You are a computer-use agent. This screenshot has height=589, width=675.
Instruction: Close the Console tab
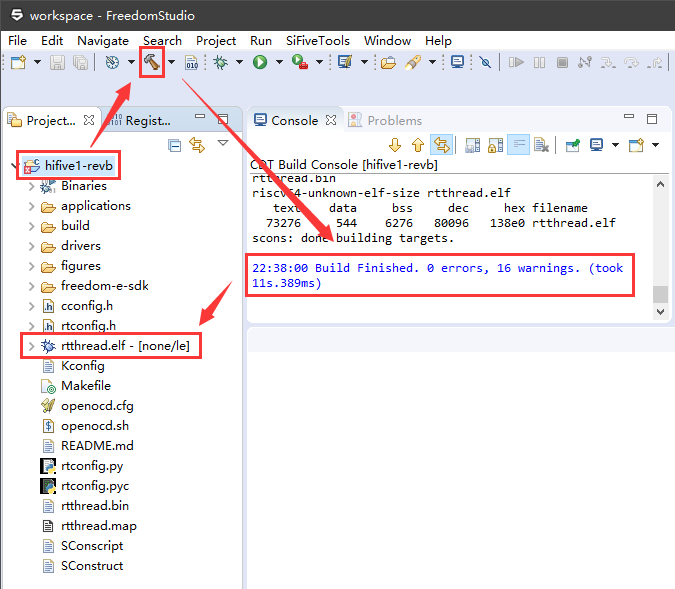tap(331, 120)
